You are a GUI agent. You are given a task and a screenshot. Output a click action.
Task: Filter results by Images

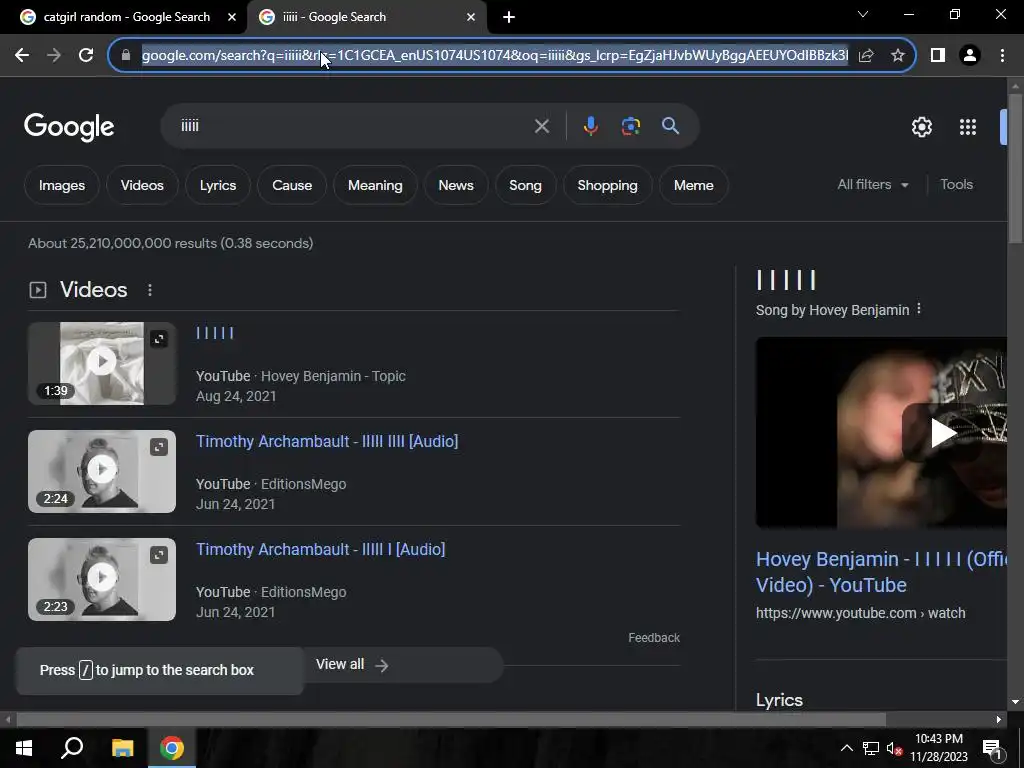tap(62, 185)
